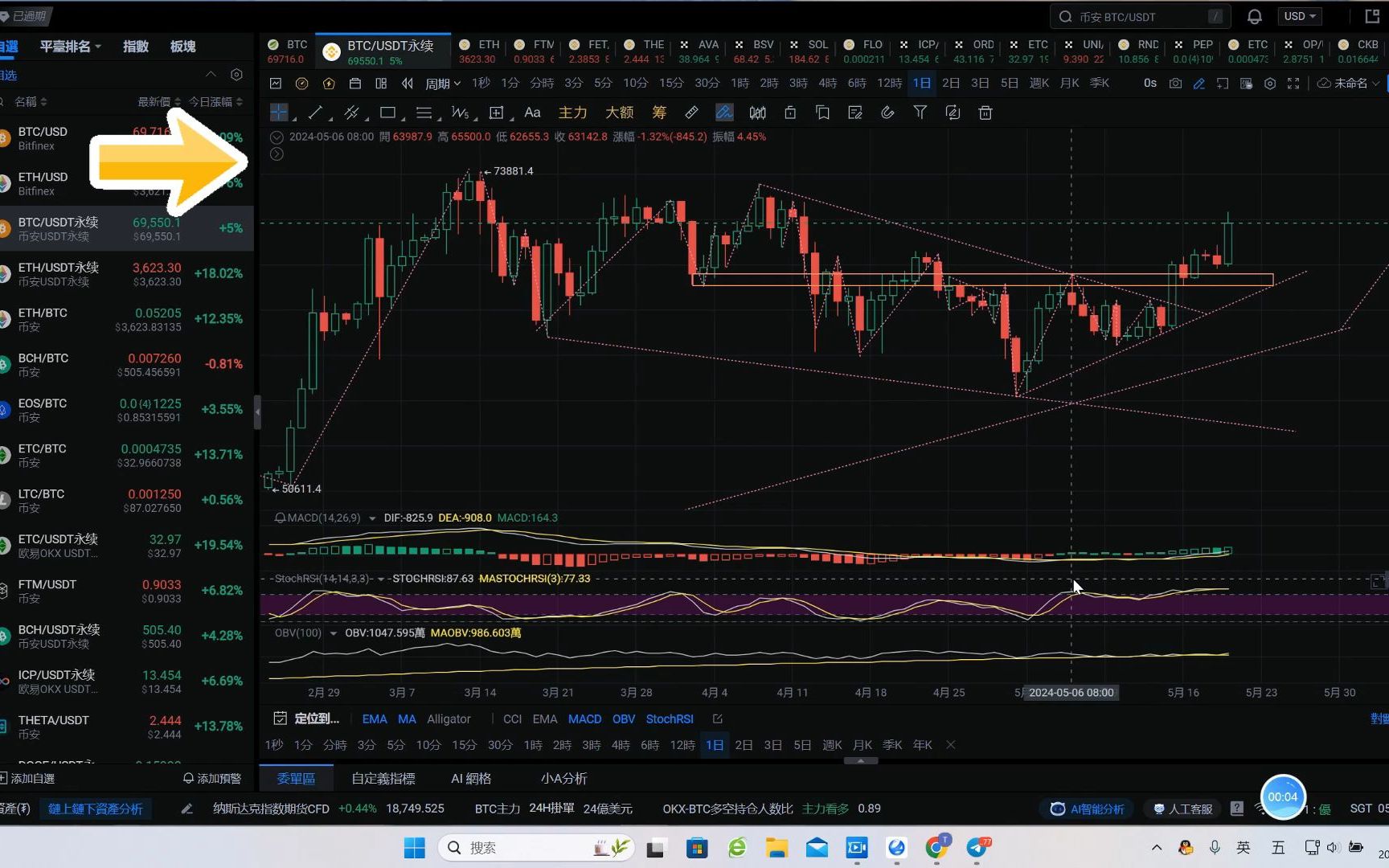Focus the 币安 BTC/USDT search field
This screenshot has width=1389, height=868.
[x=1141, y=16]
